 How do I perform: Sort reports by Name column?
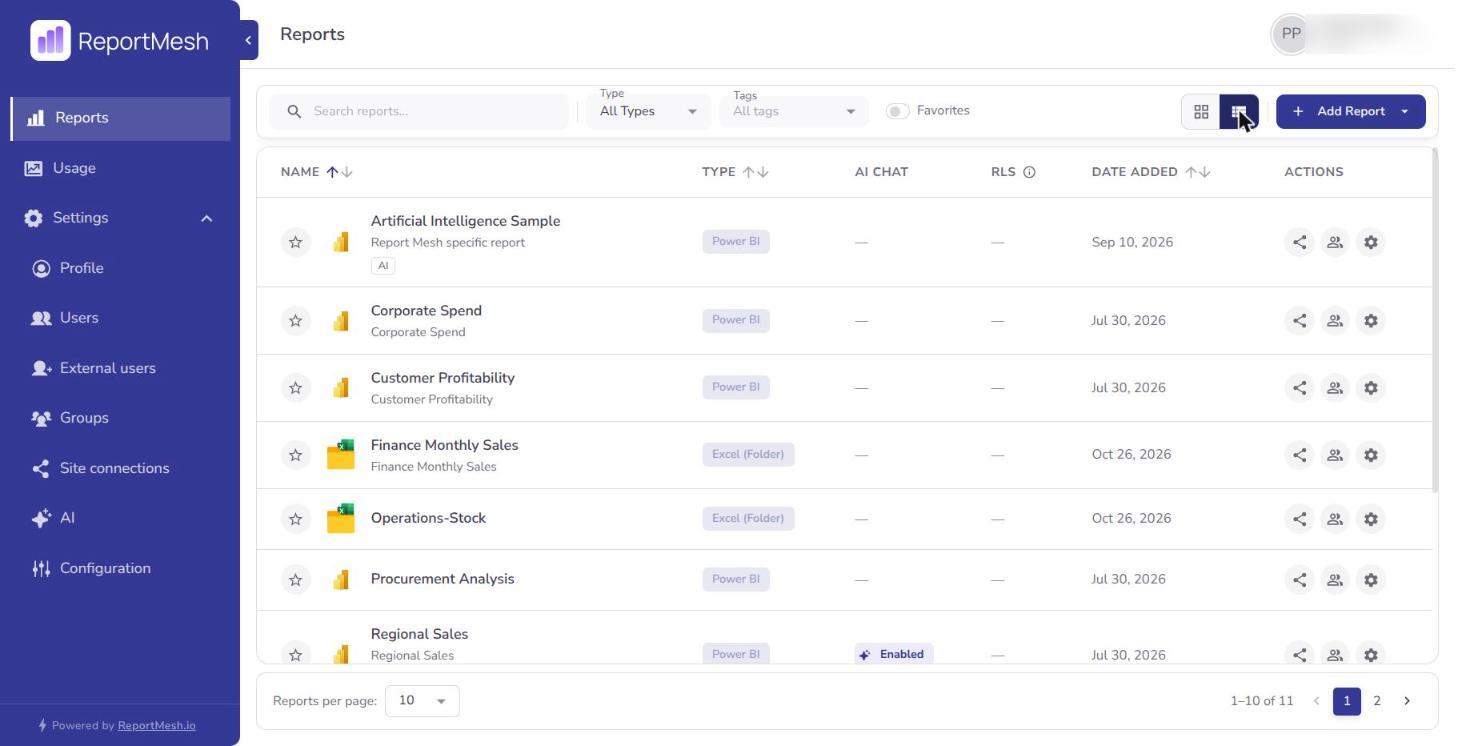[316, 172]
